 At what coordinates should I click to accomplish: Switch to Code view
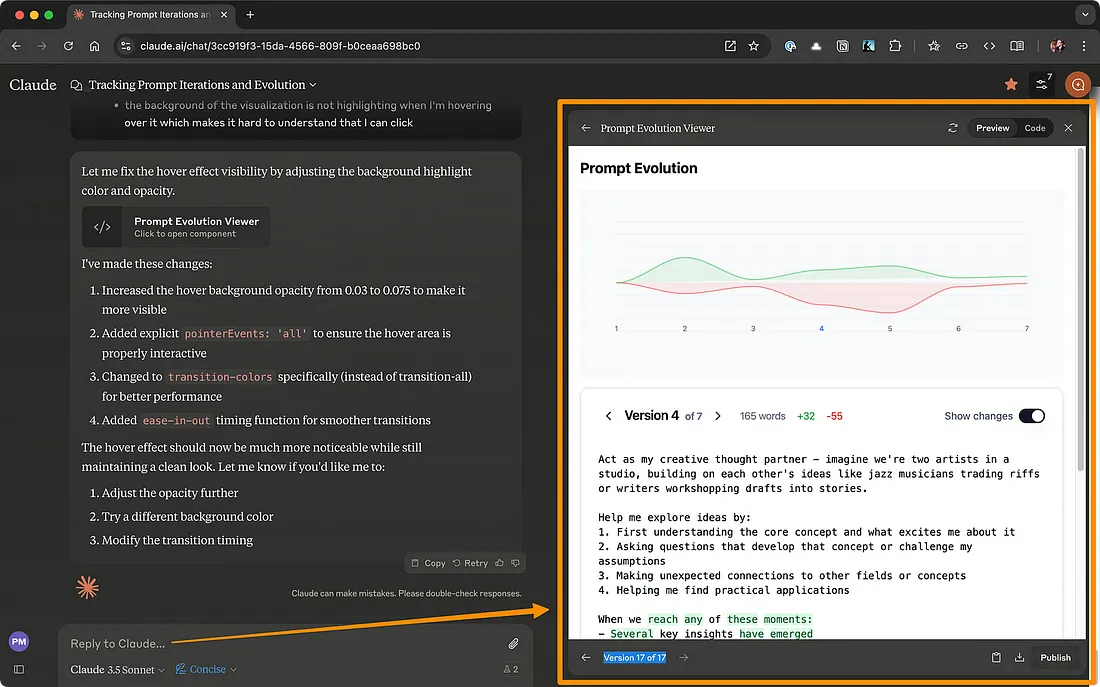1035,128
